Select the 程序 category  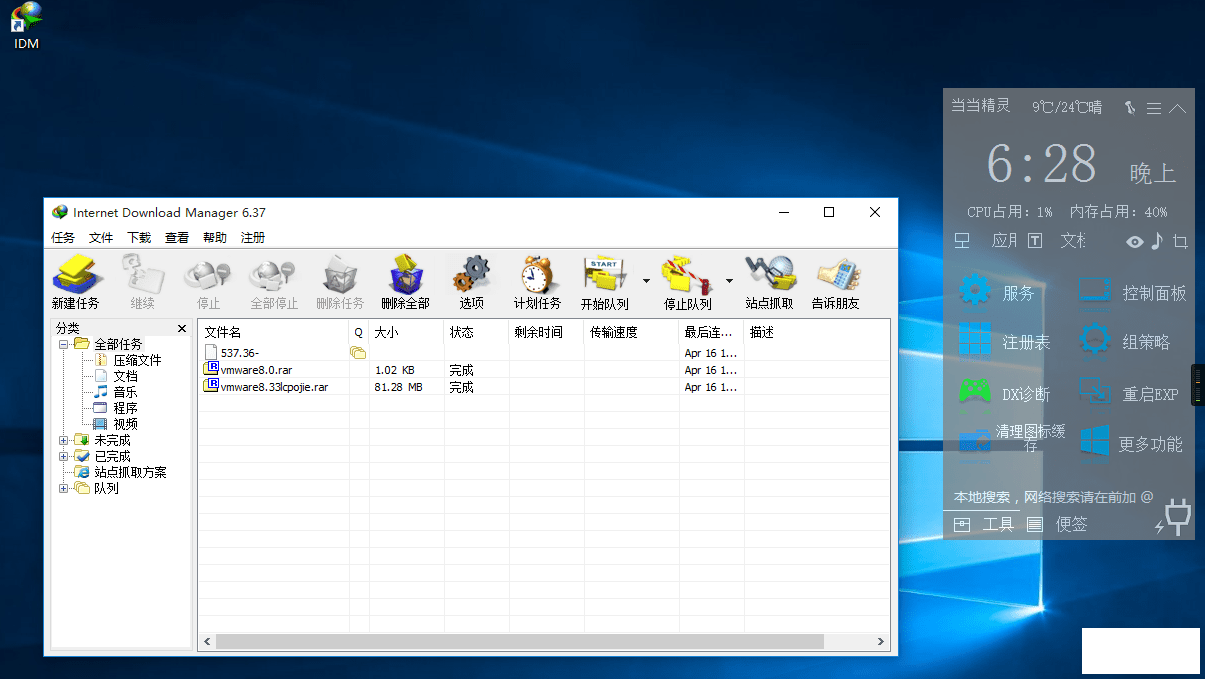pyautogui.click(x=125, y=408)
